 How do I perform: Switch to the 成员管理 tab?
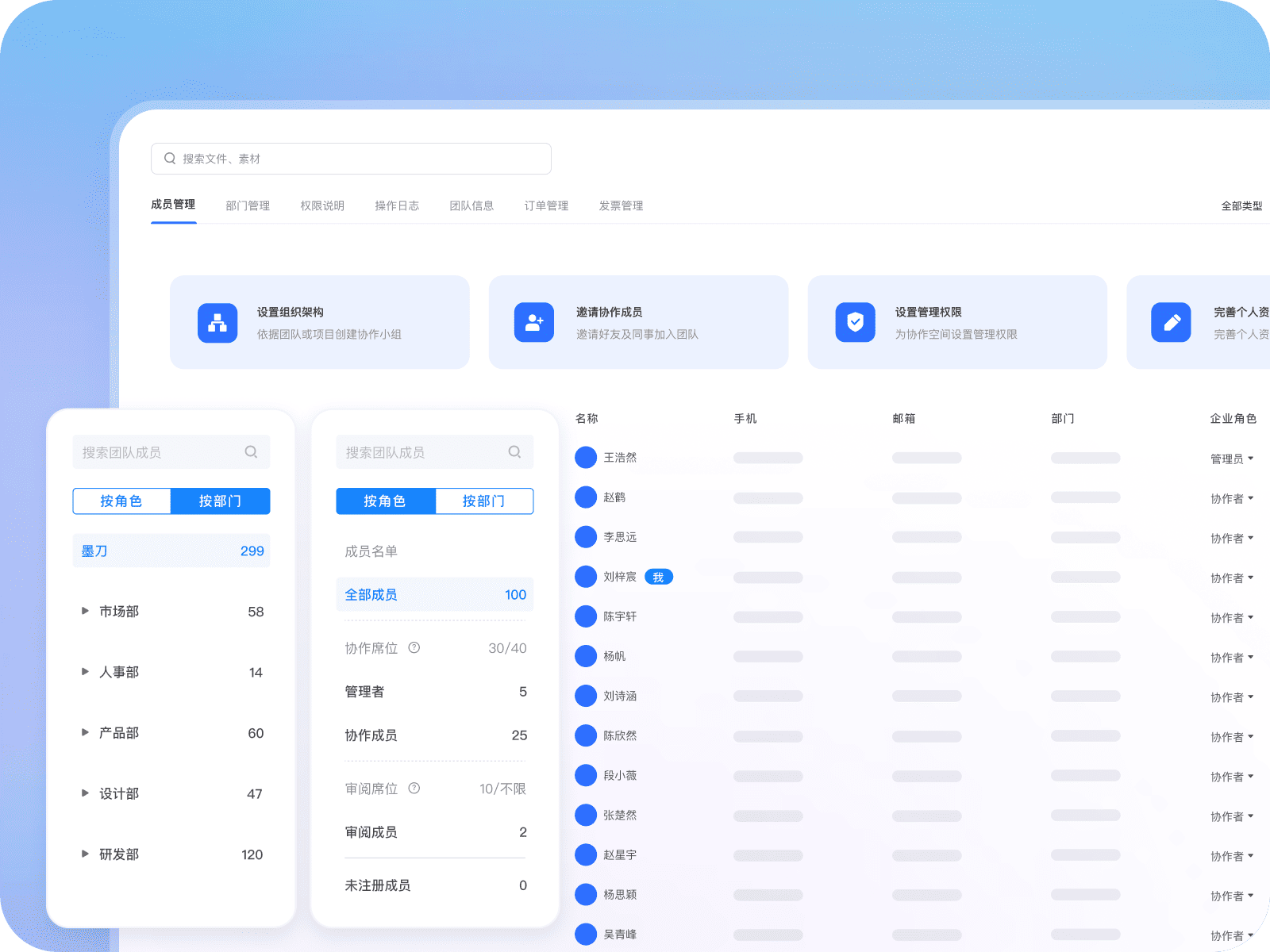coord(173,205)
